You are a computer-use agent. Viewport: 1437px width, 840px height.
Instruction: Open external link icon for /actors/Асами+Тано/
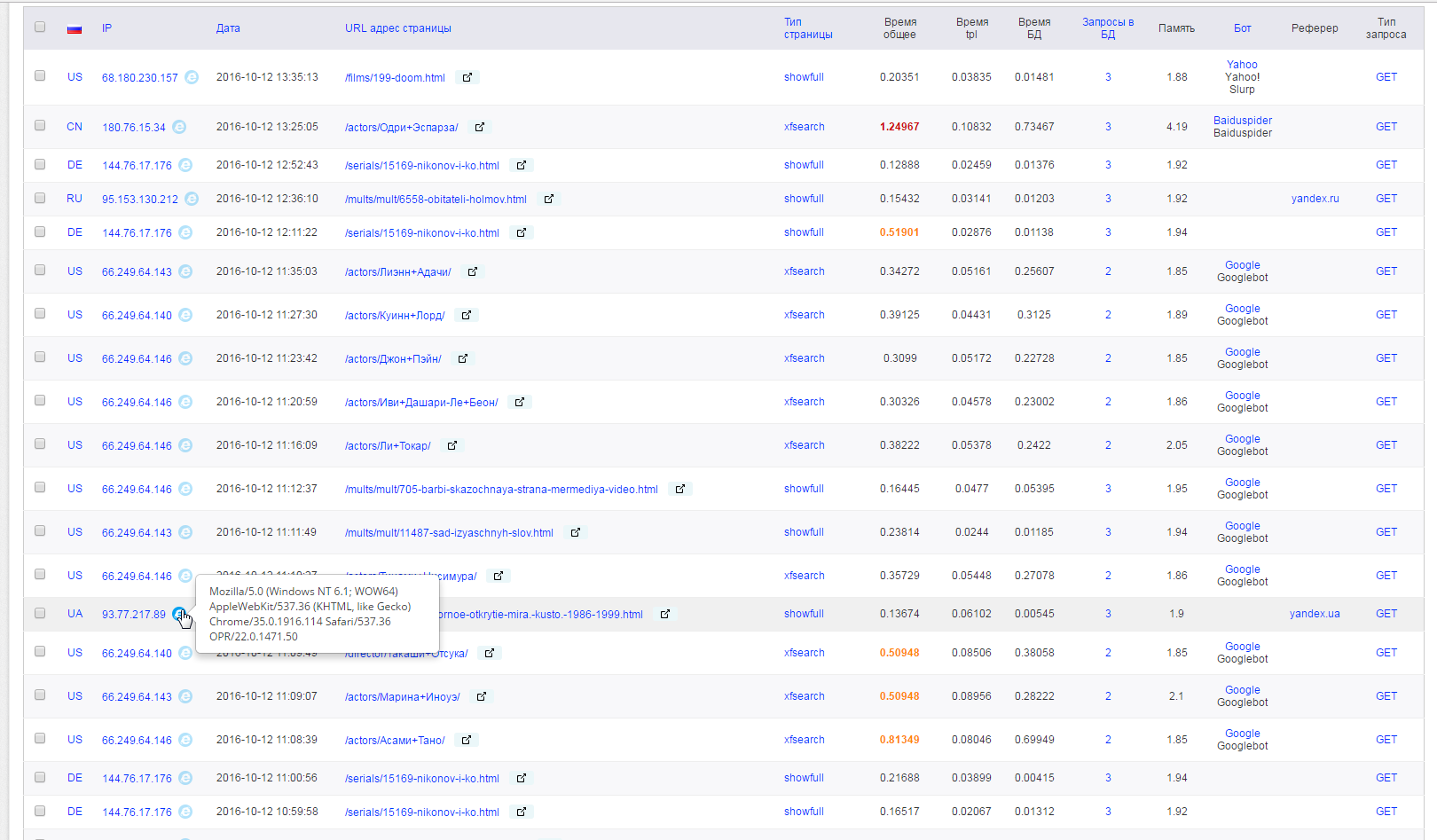467,740
